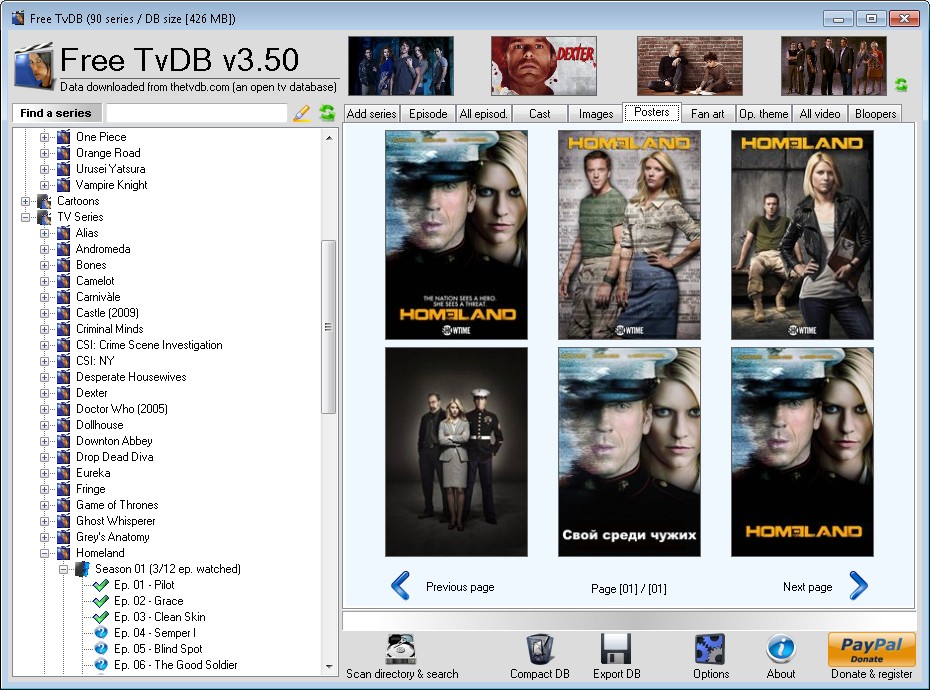Screen dimensions: 930x690
Task: Click the blue Previous page arrow
Action: [401, 586]
